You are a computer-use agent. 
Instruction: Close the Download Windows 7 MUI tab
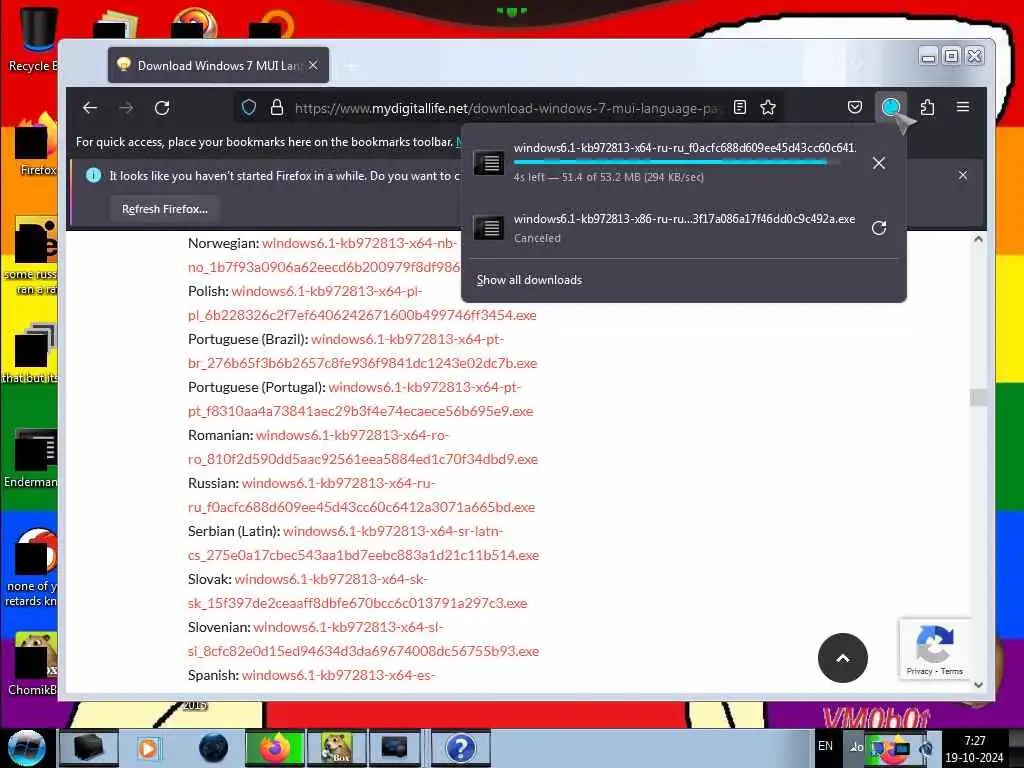tap(313, 65)
